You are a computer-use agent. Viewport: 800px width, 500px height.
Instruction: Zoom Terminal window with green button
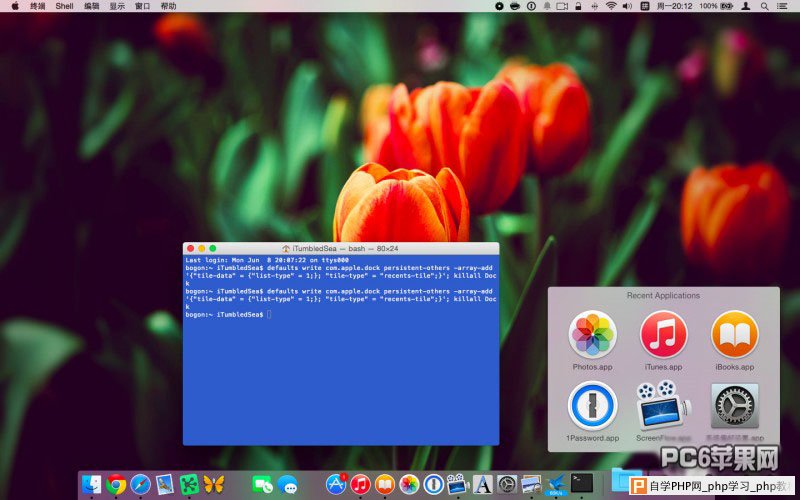[x=213, y=248]
